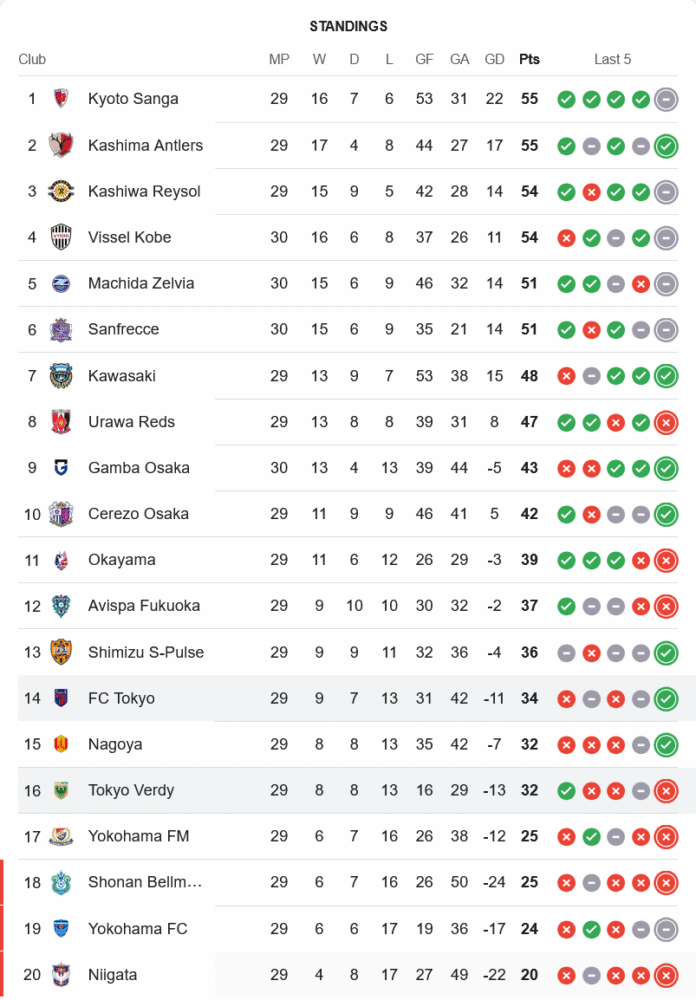The image size is (696, 1000).
Task: Click Kashima Antlers' latest win result icon
Action: 666,146
